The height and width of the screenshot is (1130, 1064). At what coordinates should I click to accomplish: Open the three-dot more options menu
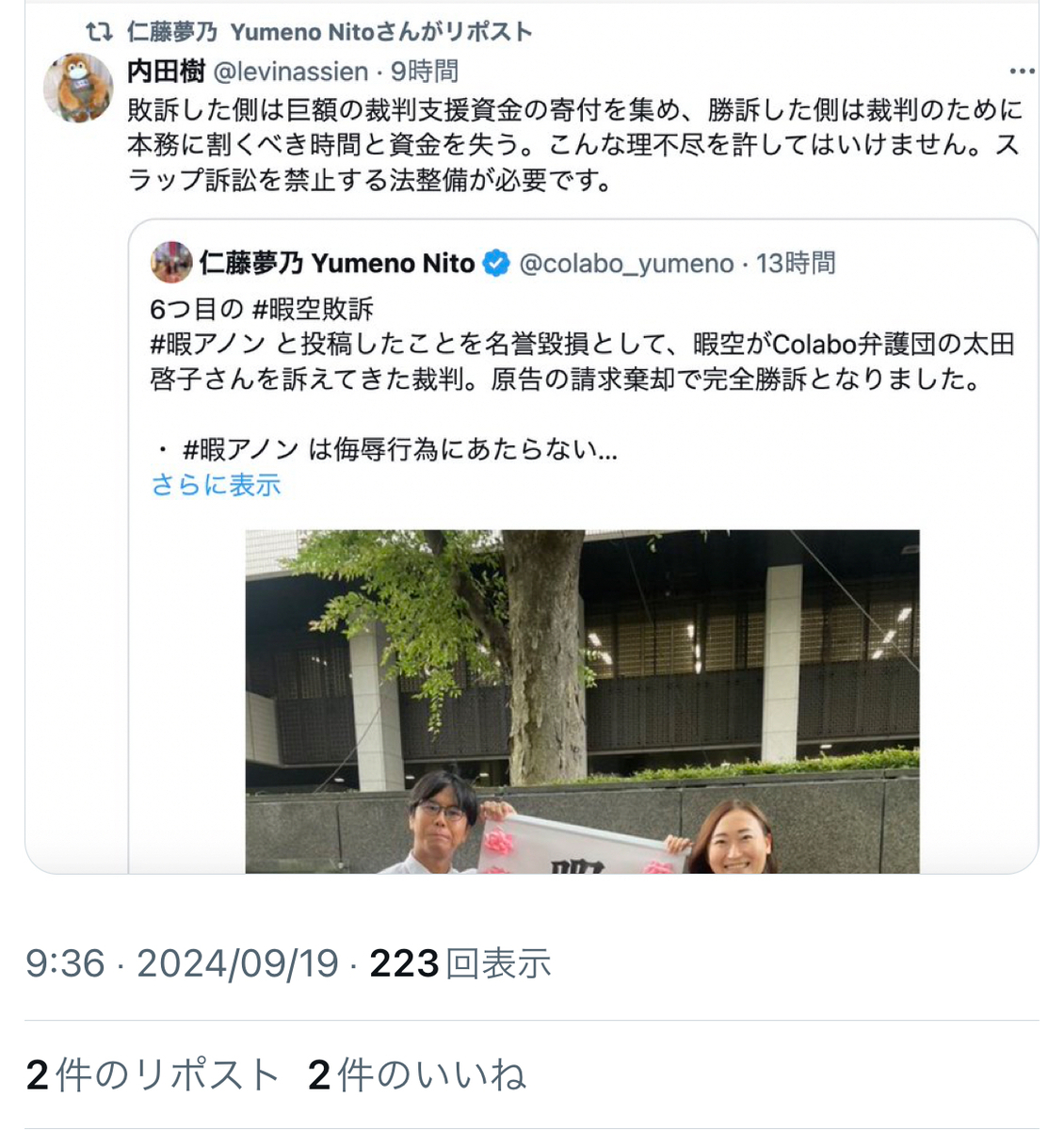pyautogui.click(x=1022, y=72)
